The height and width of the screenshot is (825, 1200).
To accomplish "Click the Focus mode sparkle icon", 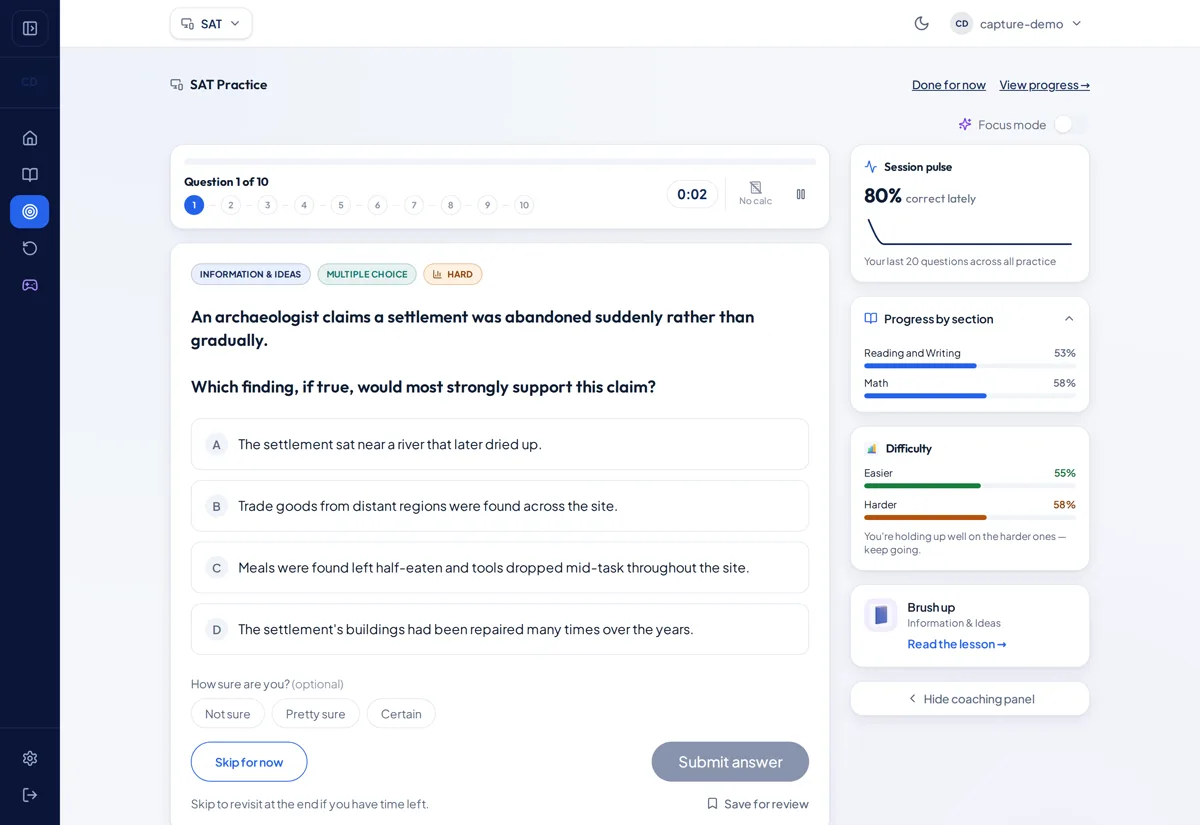I will pos(965,124).
